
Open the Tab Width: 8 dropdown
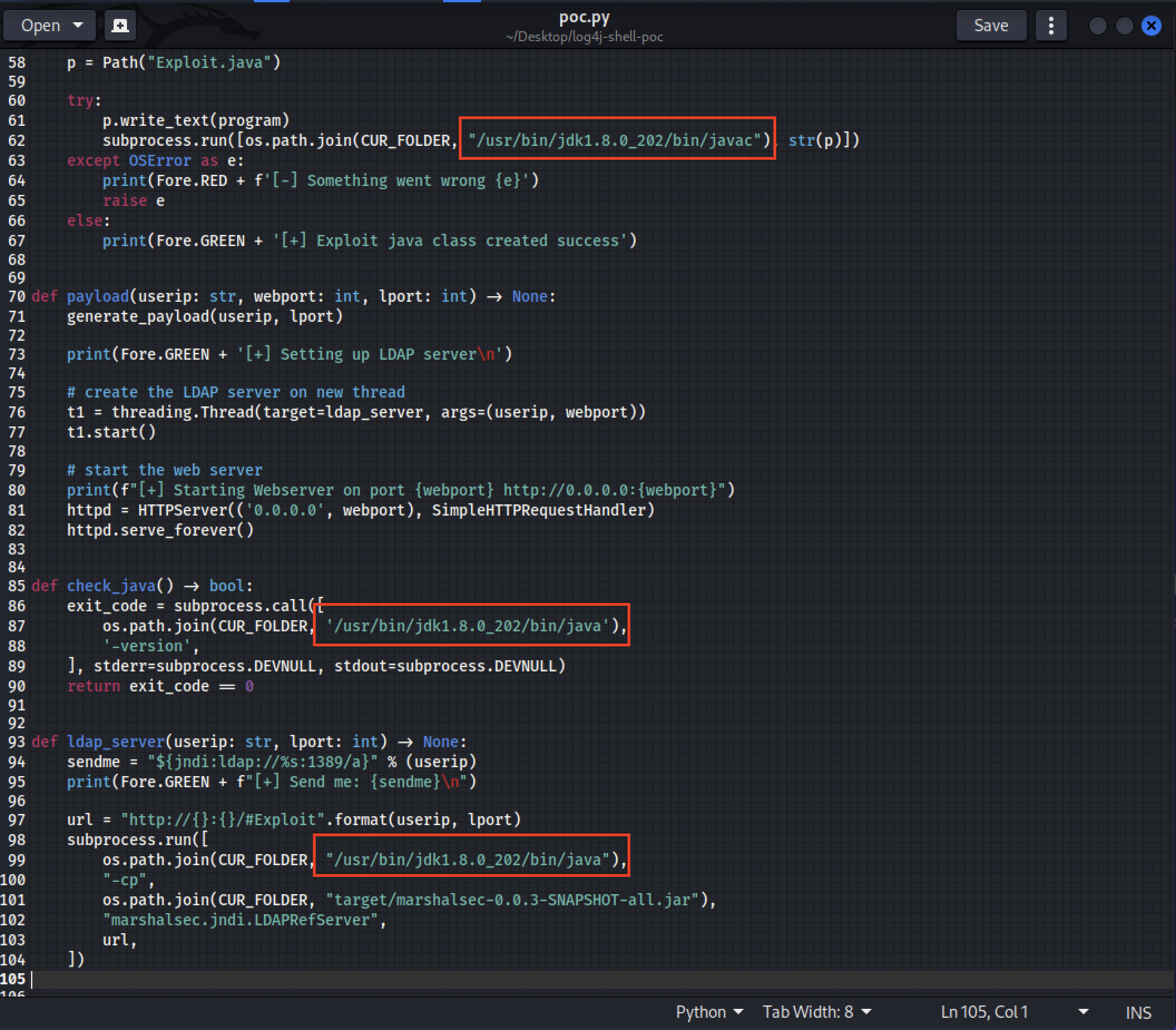point(816,1012)
